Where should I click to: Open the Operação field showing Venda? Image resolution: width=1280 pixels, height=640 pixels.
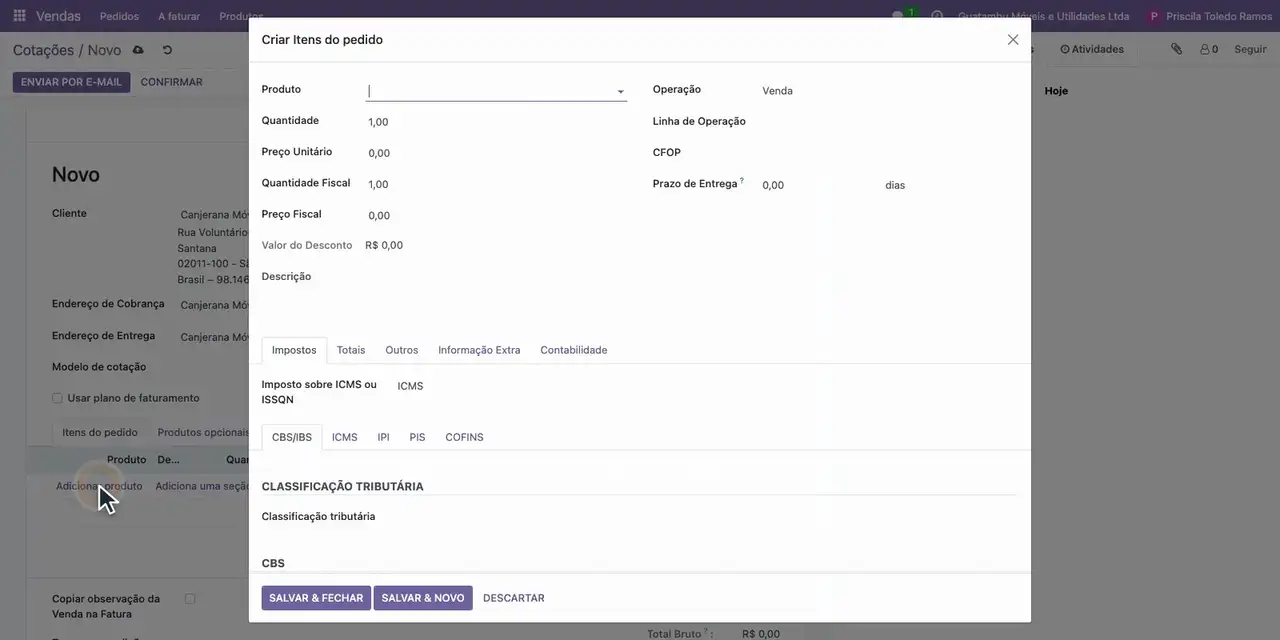(888, 91)
